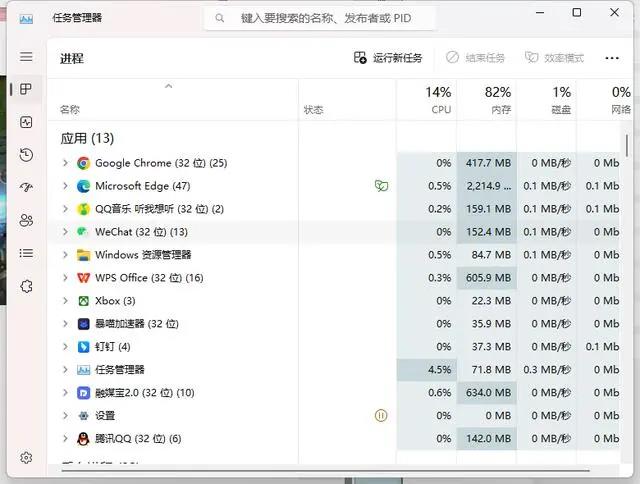The width and height of the screenshot is (640, 484).
Task: Click the search magnifier icon
Action: (x=220, y=18)
